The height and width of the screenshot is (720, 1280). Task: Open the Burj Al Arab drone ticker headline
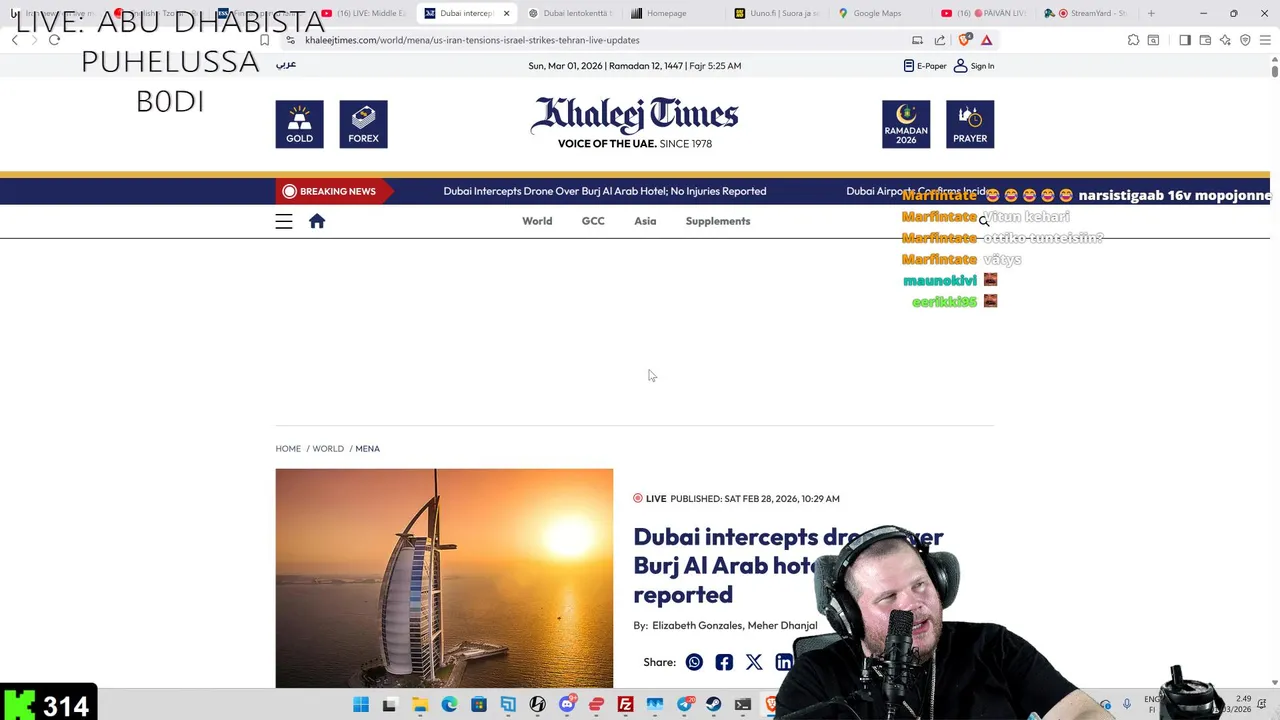point(605,191)
